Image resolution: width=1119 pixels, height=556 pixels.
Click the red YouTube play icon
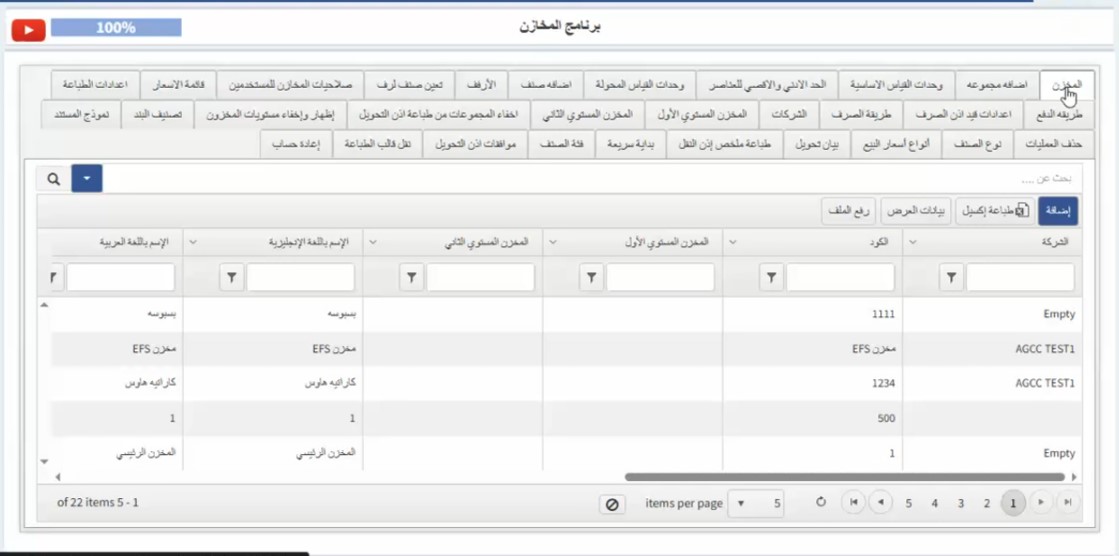[x=29, y=30]
